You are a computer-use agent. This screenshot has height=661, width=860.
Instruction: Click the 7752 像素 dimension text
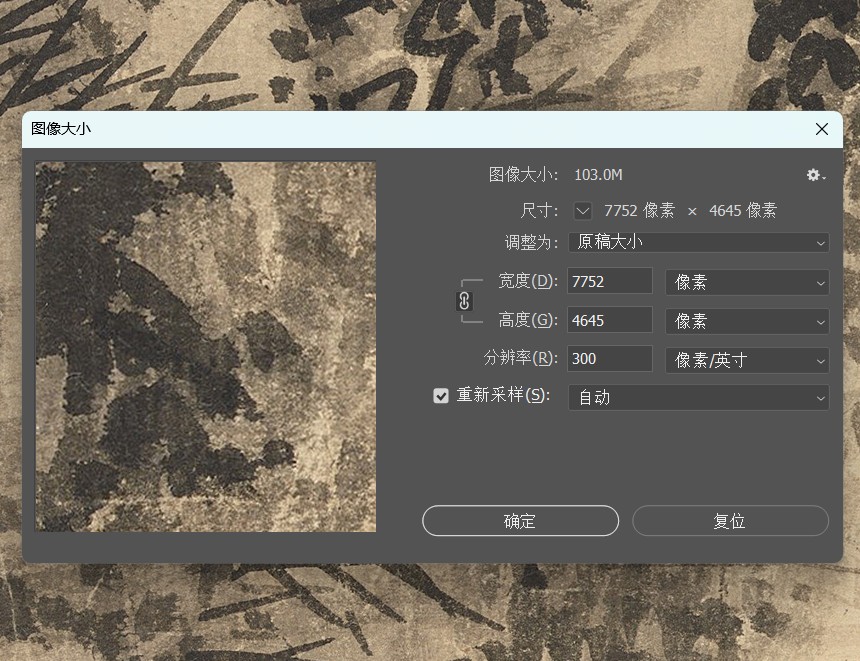point(639,211)
